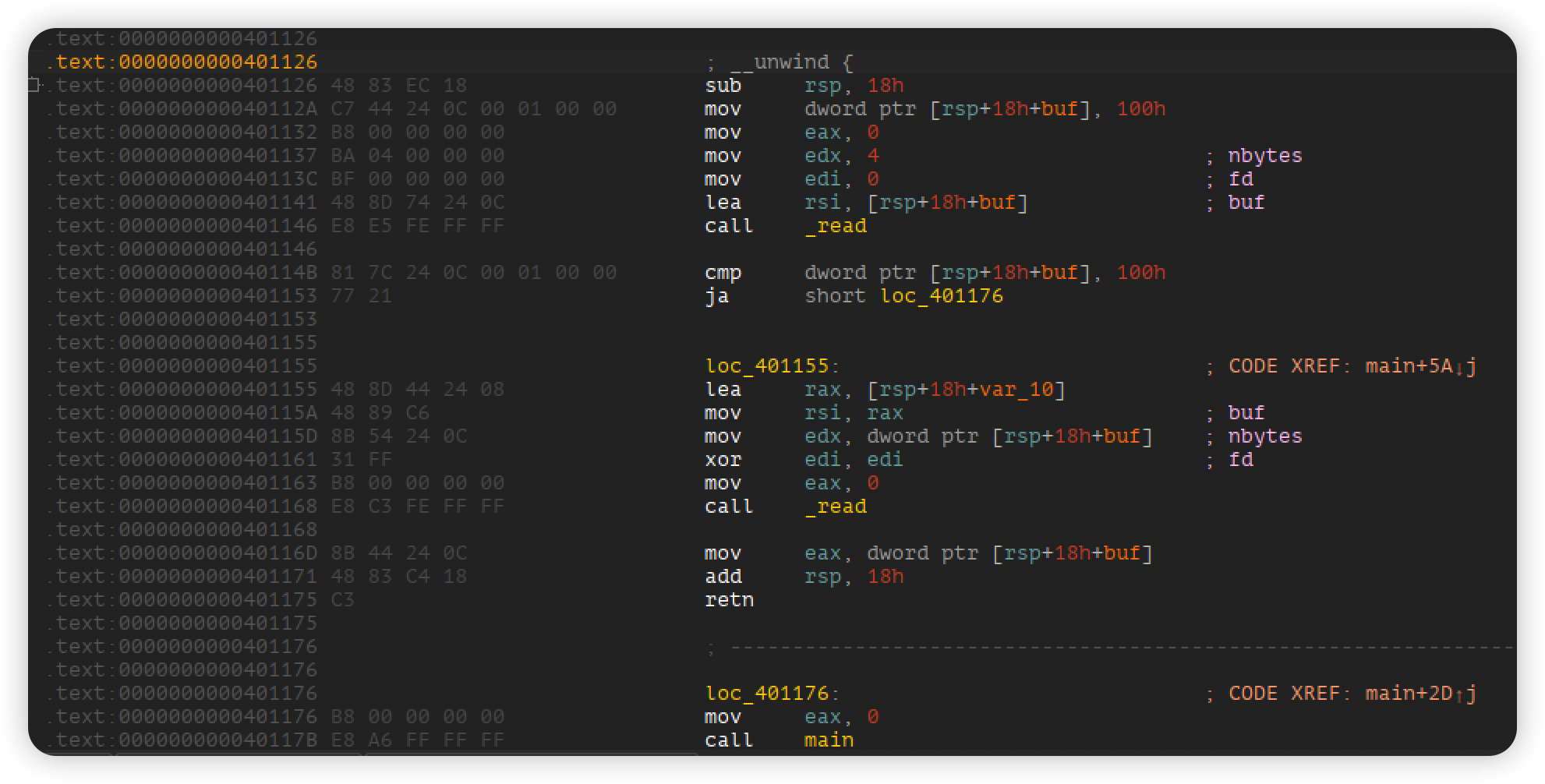Click hex bytes '8B 44 24 0C'
Viewport: 1545px width, 784px height.
(399, 553)
